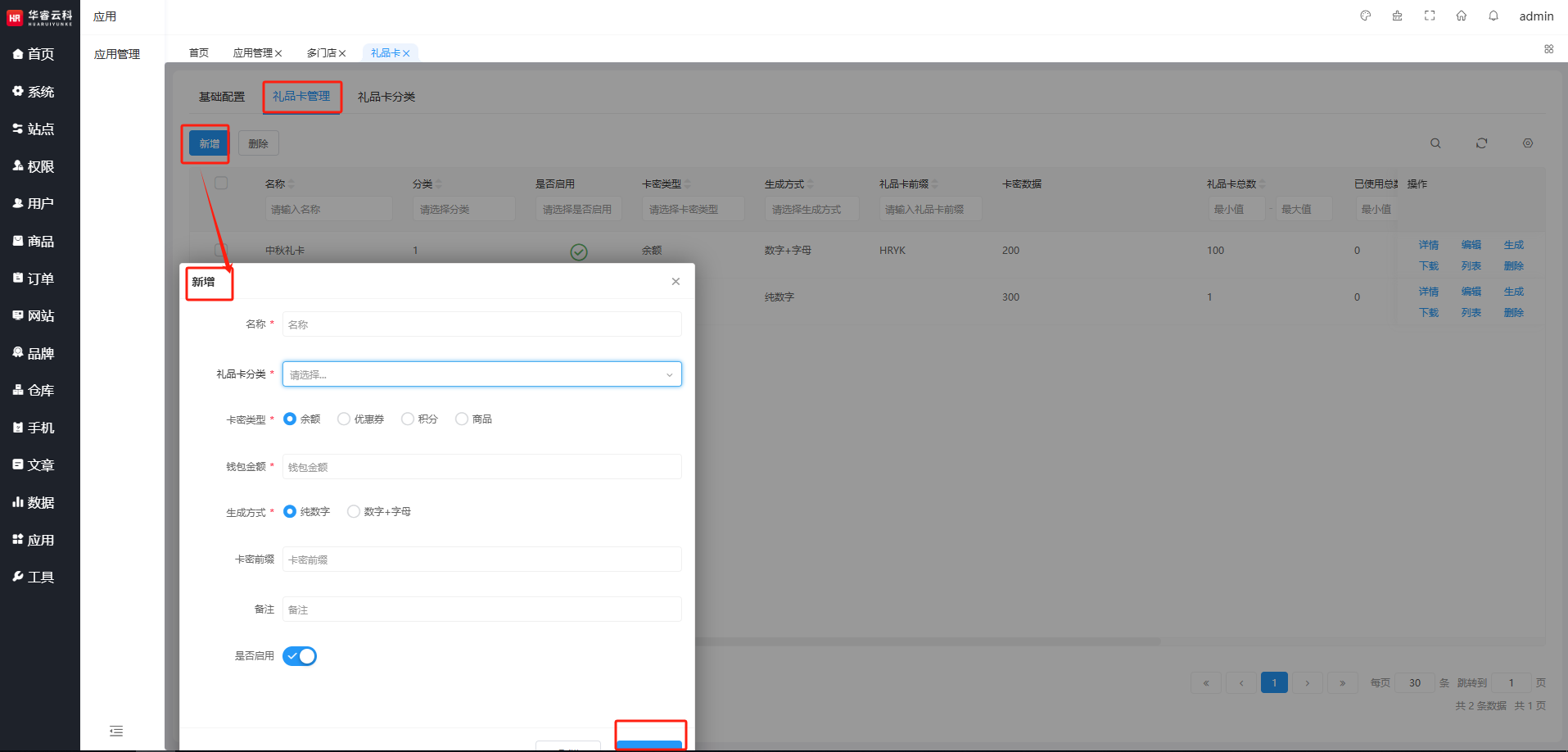Click the theme palette icon in header
Image resolution: width=1568 pixels, height=752 pixels.
pyautogui.click(x=1365, y=16)
